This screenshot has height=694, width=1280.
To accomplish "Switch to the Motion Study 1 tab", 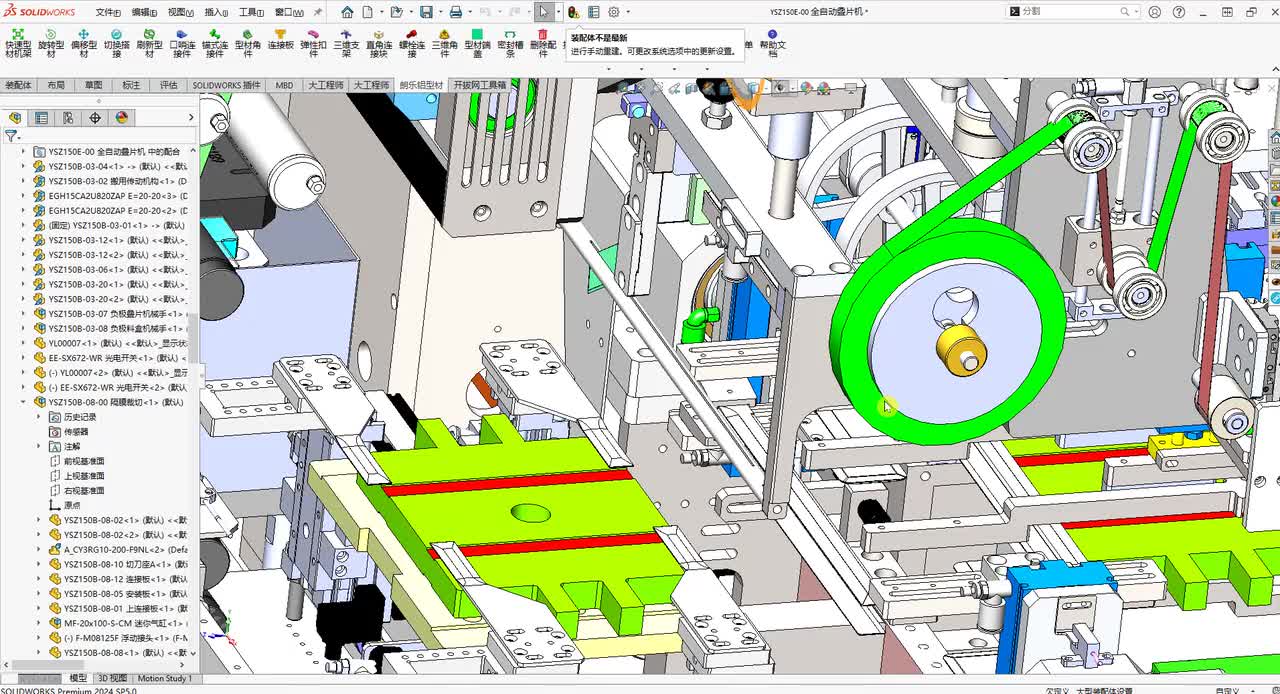I will click(164, 678).
